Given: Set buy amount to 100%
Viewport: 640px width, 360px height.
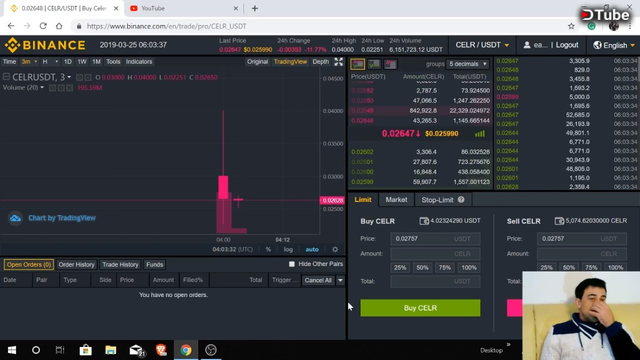Looking at the screenshot, I should pos(469,268).
